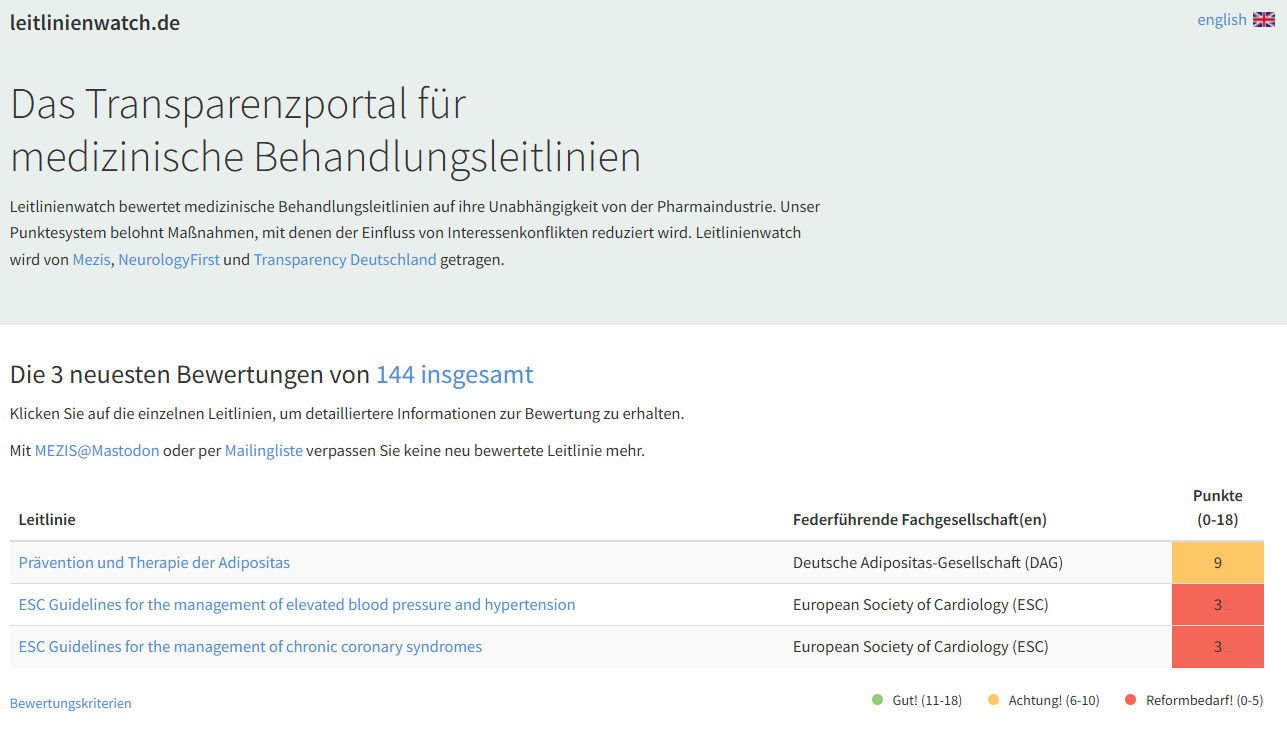Open the MEZIS@Mastodon link
This screenshot has width=1287, height=745.
[97, 451]
